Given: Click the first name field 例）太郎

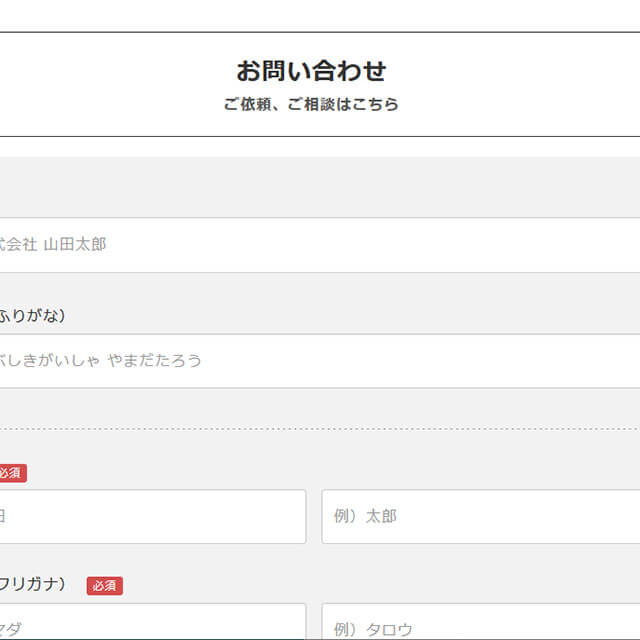Looking at the screenshot, I should point(480,517).
